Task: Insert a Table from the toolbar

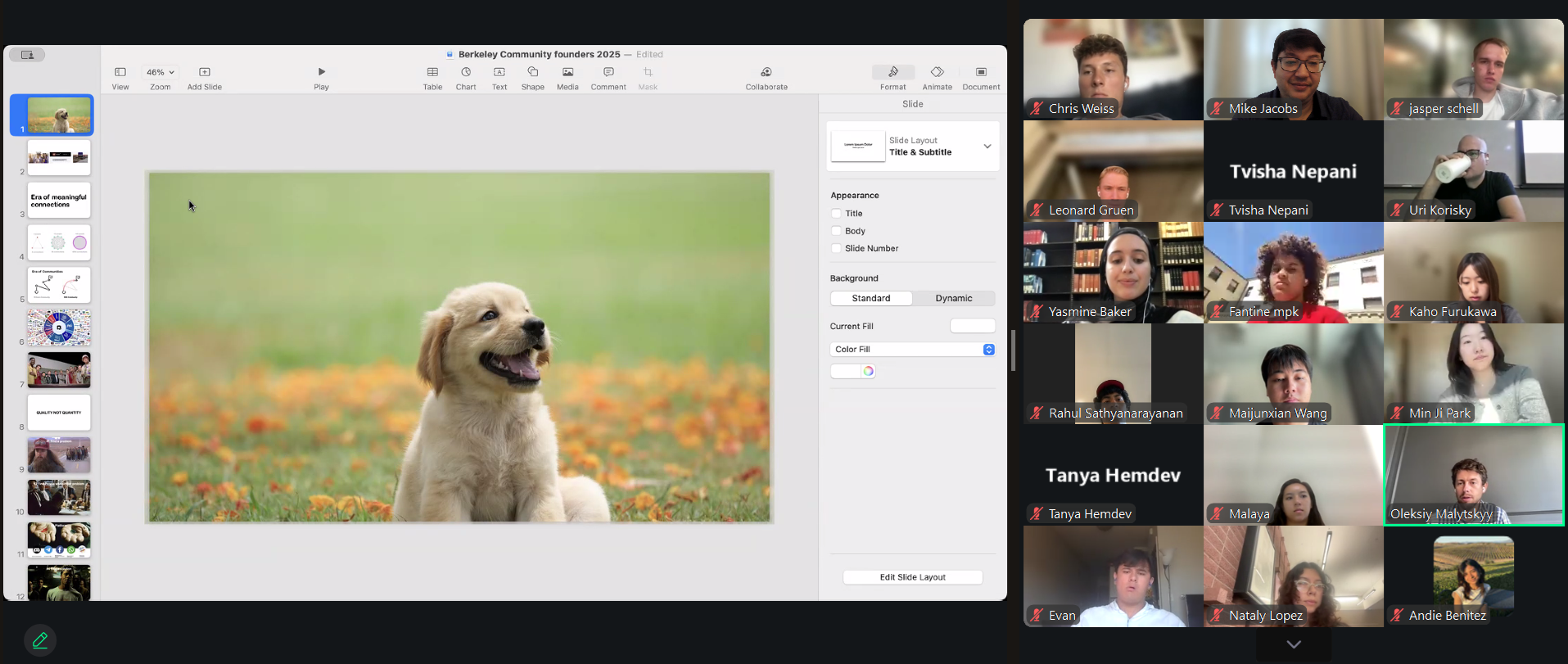Action: coord(432,72)
